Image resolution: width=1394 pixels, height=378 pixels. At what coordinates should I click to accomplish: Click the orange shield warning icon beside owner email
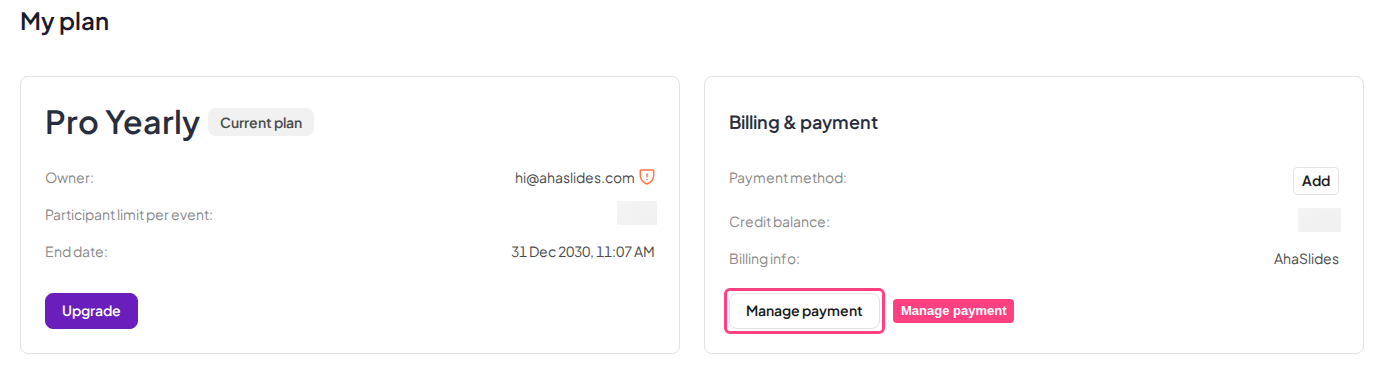647,177
